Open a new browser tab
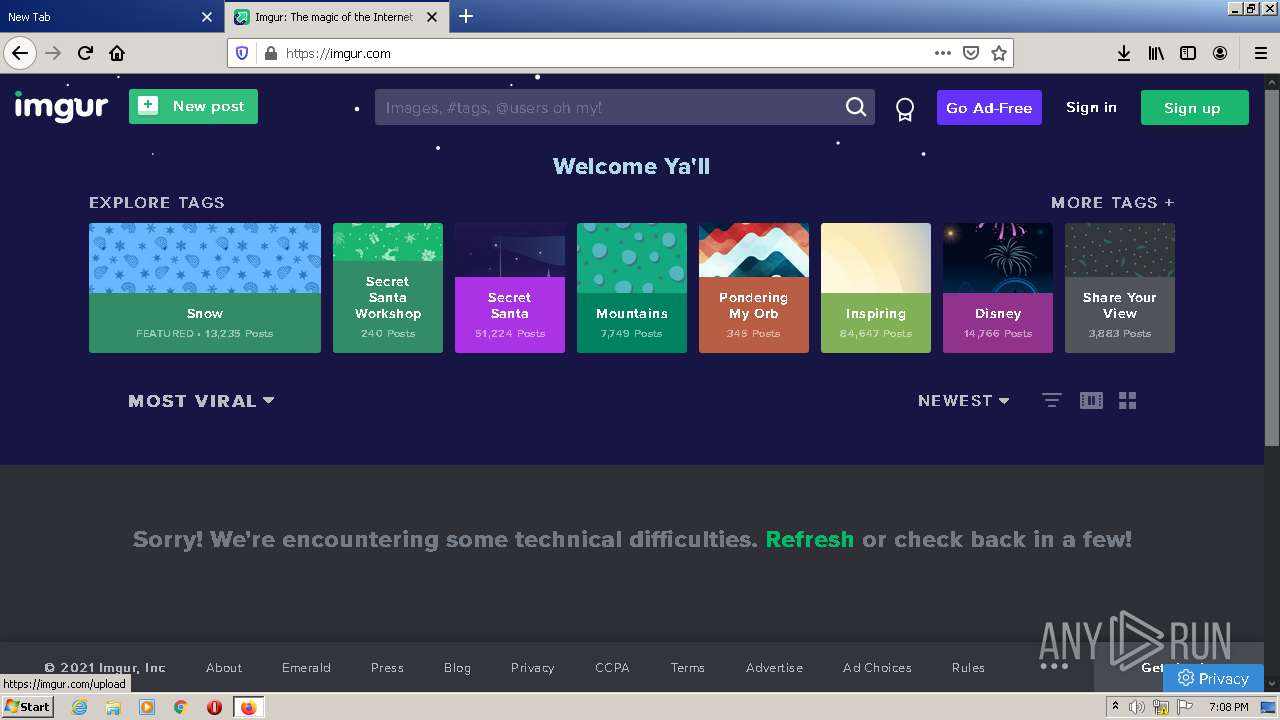This screenshot has height=720, width=1280. 466,16
